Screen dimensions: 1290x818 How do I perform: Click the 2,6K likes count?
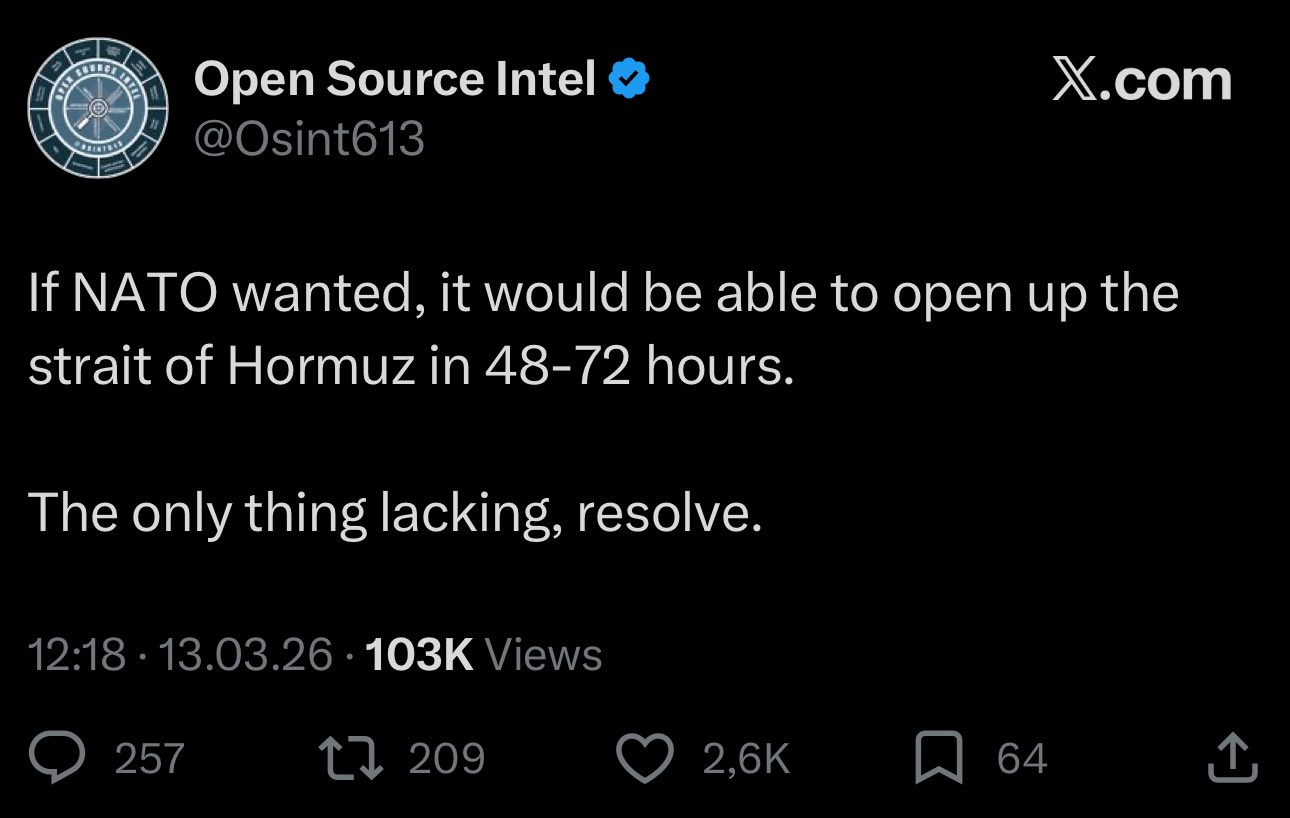746,758
